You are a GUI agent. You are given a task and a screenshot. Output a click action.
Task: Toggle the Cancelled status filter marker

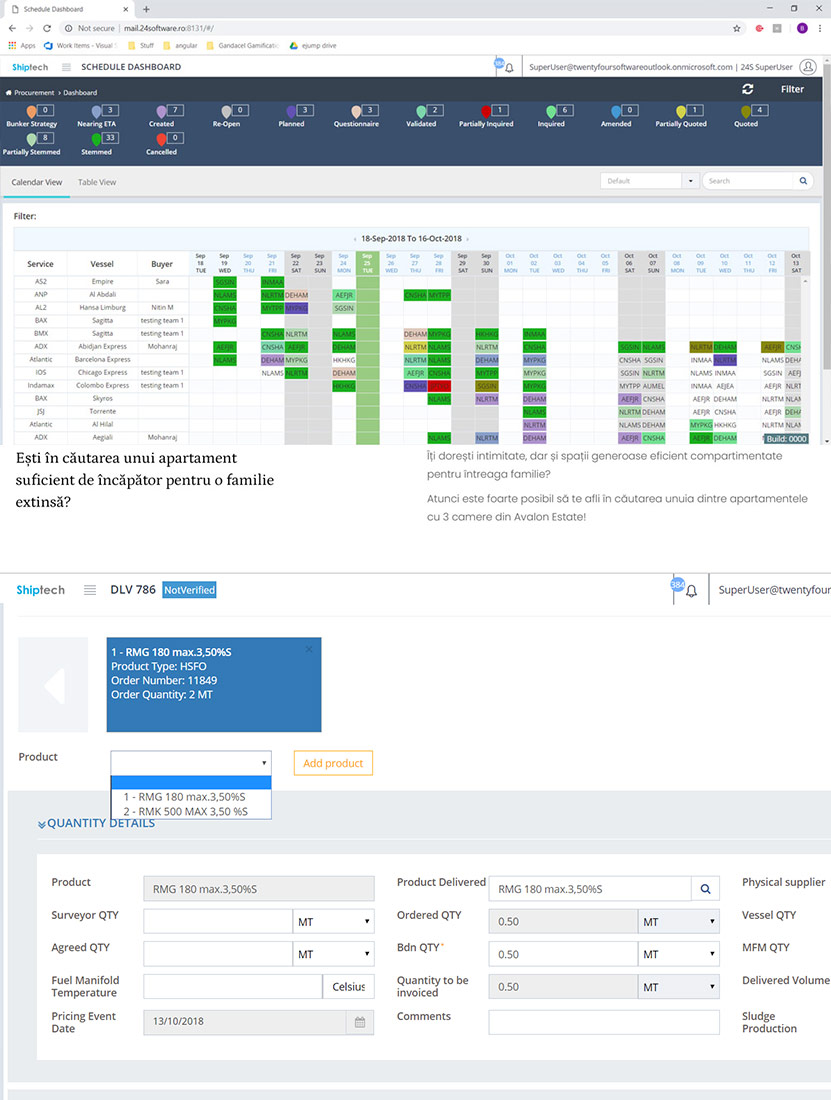tap(161, 140)
